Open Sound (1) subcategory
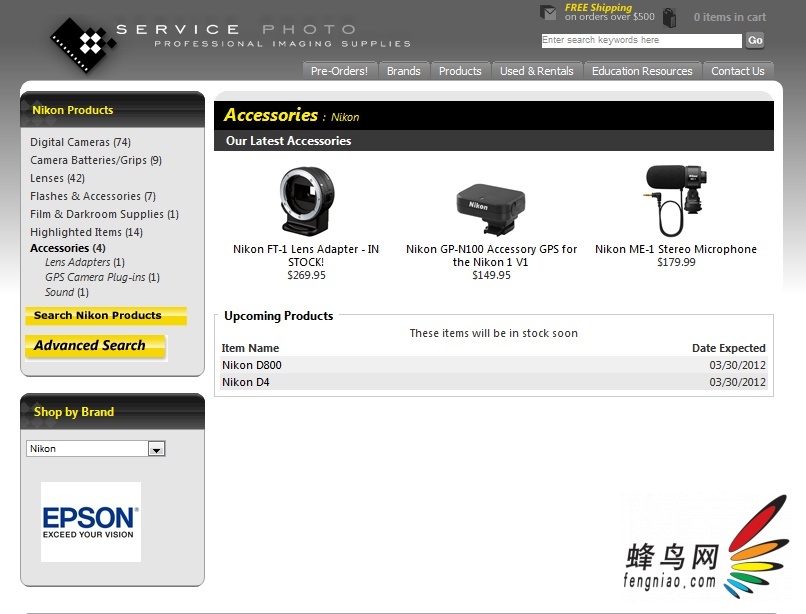806x614 pixels. pyautogui.click(x=67, y=292)
